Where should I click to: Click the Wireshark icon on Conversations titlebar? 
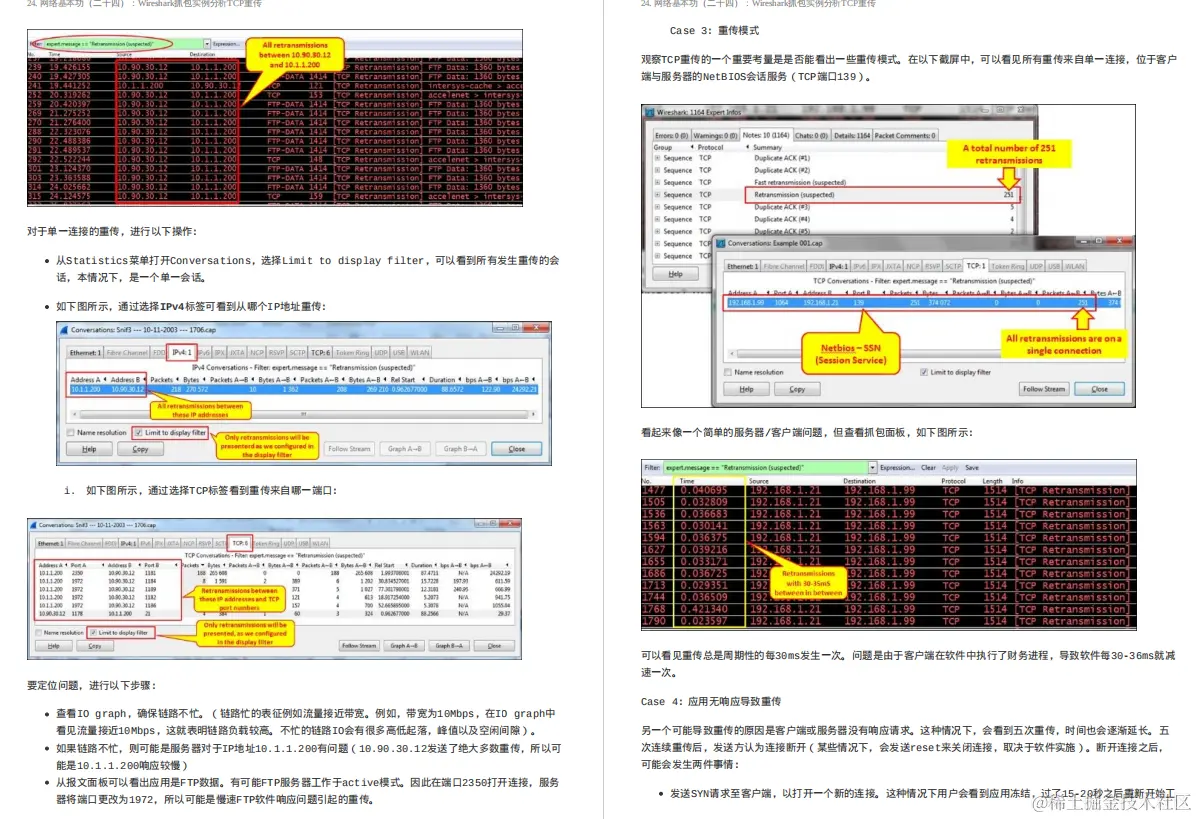63,327
